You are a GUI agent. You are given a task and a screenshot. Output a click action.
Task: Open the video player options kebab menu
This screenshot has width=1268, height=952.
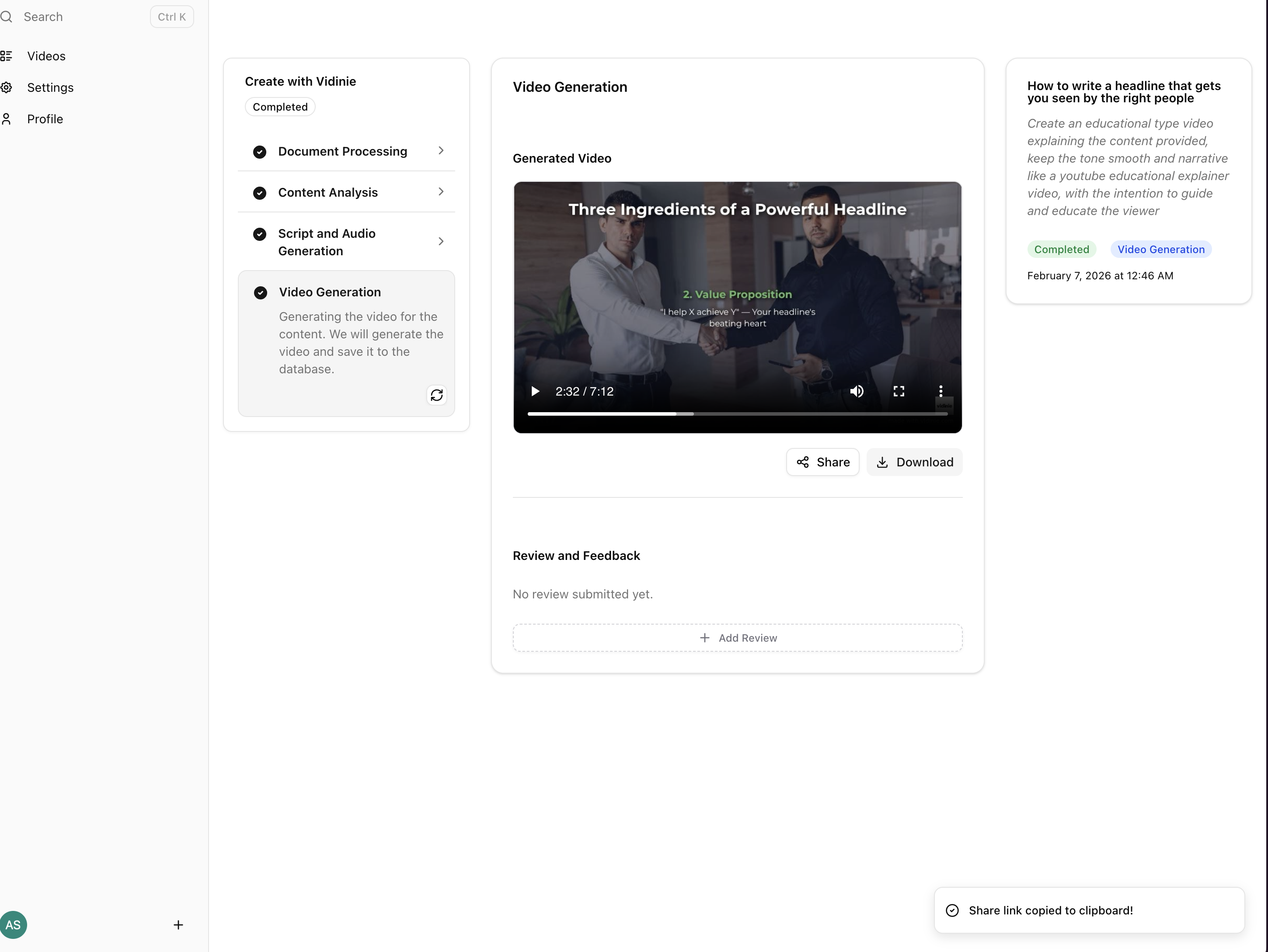click(x=941, y=391)
